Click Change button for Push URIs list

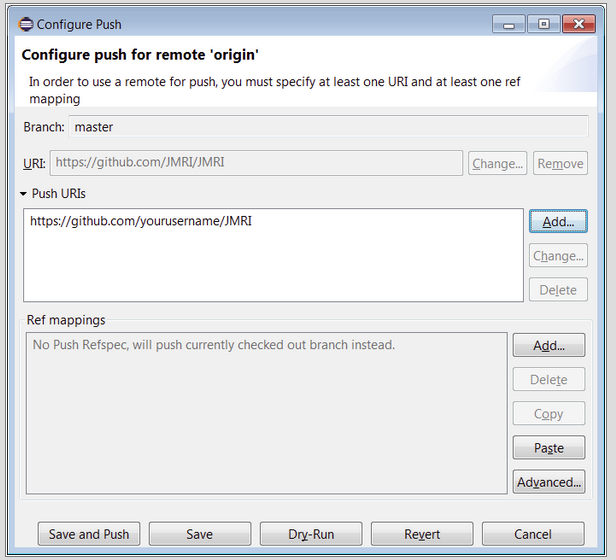coord(558,256)
